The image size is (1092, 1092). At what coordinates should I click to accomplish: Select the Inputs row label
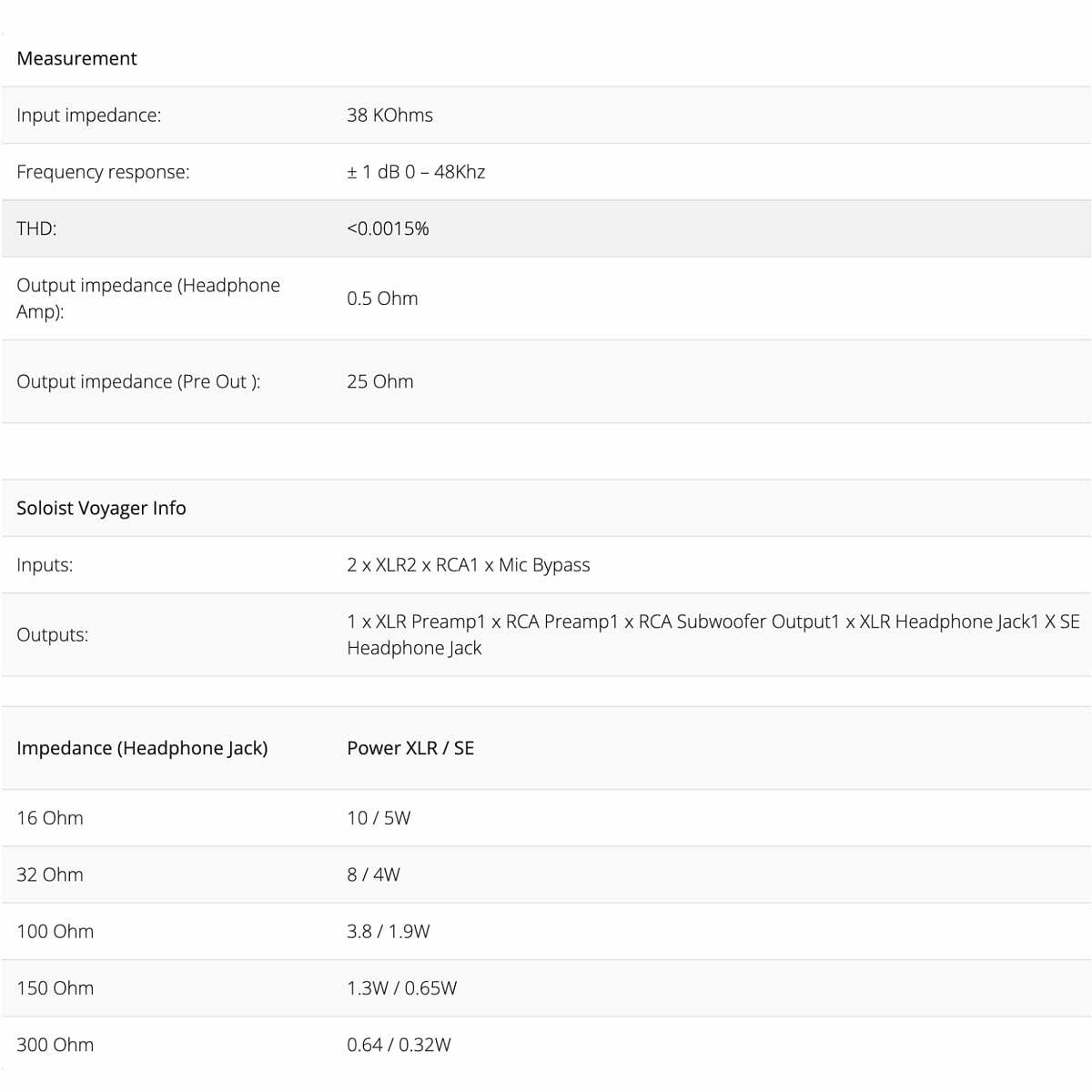click(x=45, y=565)
